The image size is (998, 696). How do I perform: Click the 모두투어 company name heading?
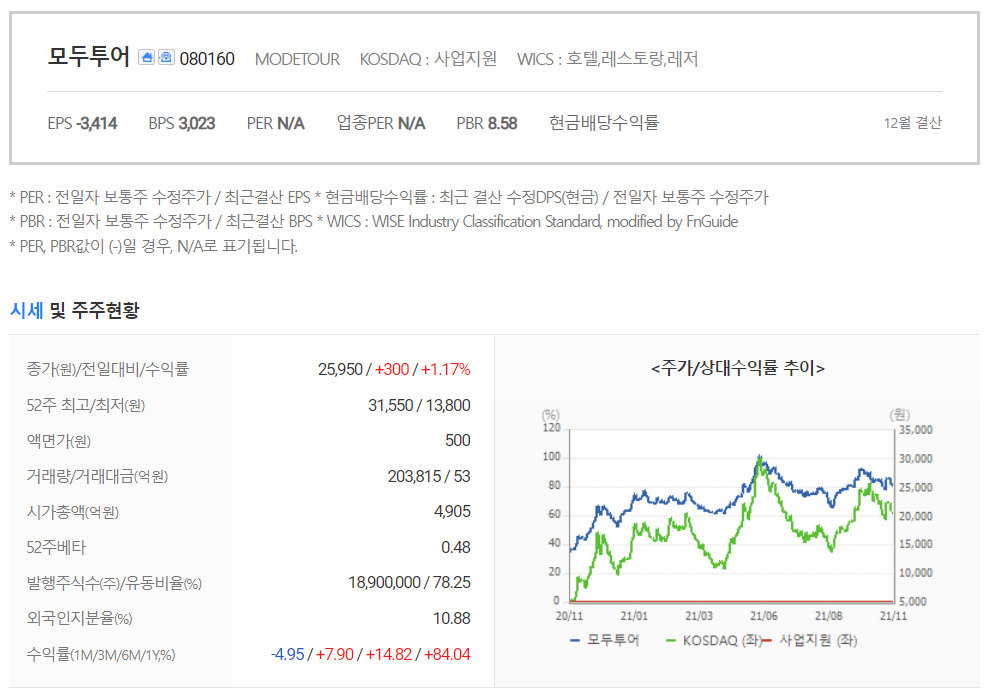coord(88,57)
